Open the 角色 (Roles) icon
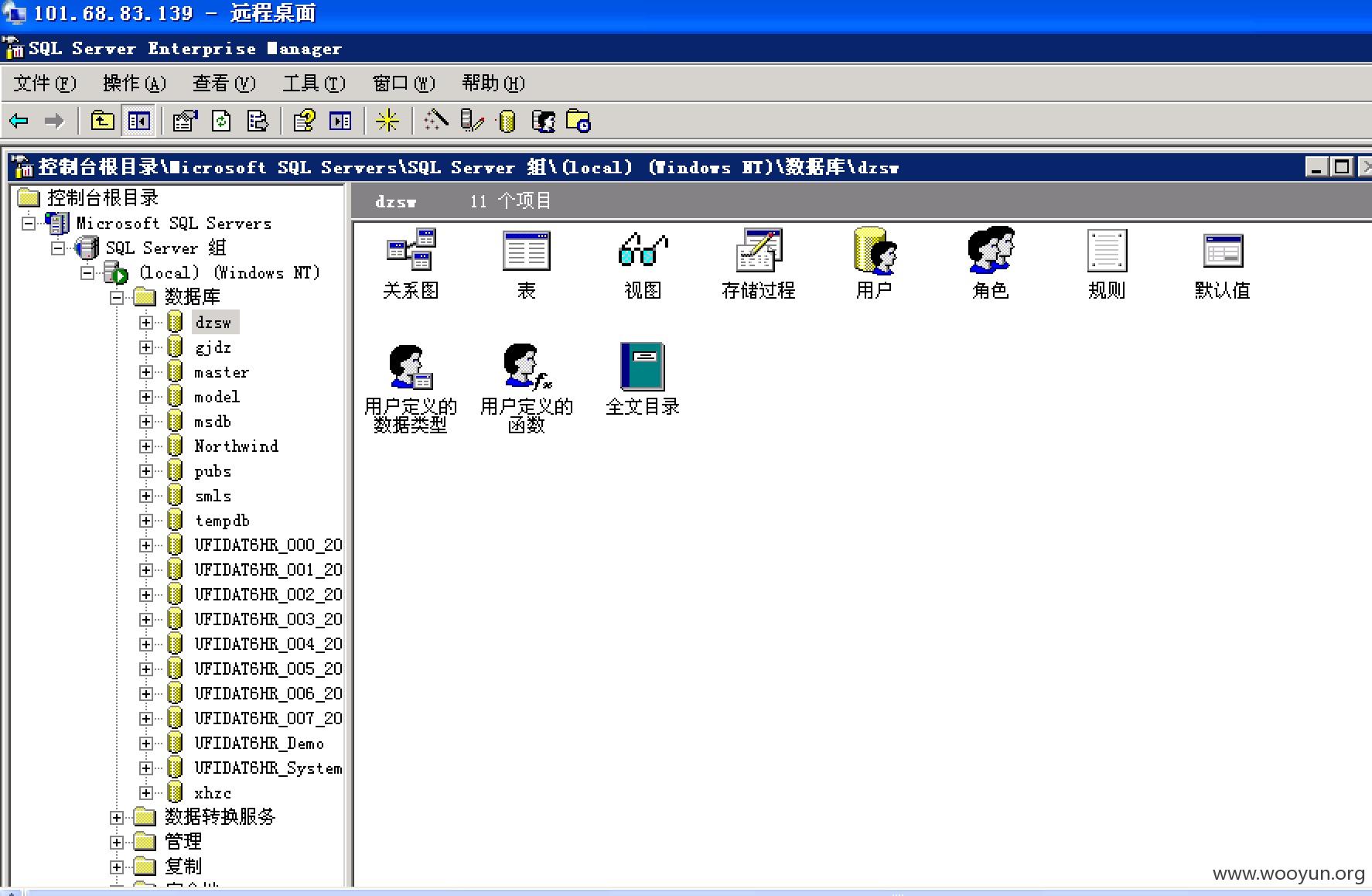Screen dimensions: 1372x896 pyautogui.click(x=991, y=250)
